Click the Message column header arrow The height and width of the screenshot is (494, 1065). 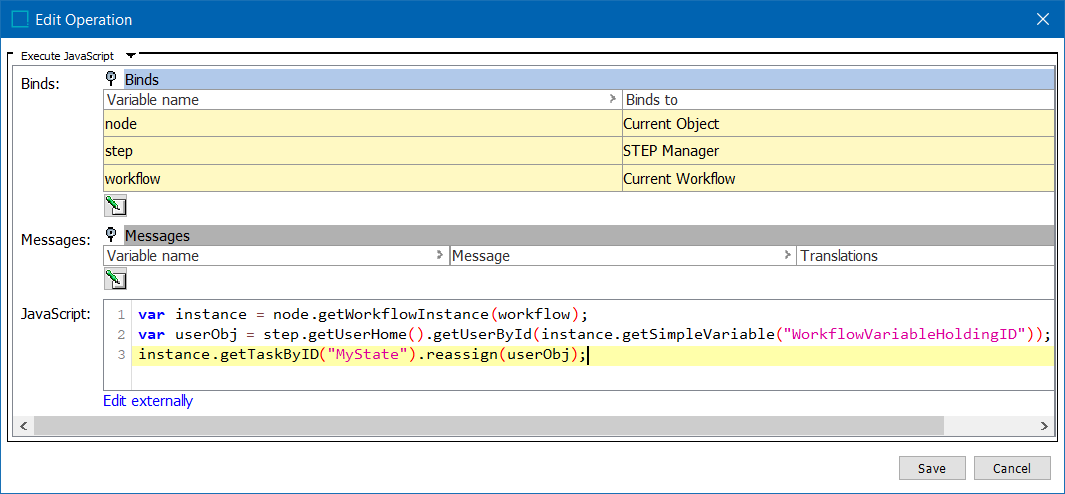click(788, 256)
